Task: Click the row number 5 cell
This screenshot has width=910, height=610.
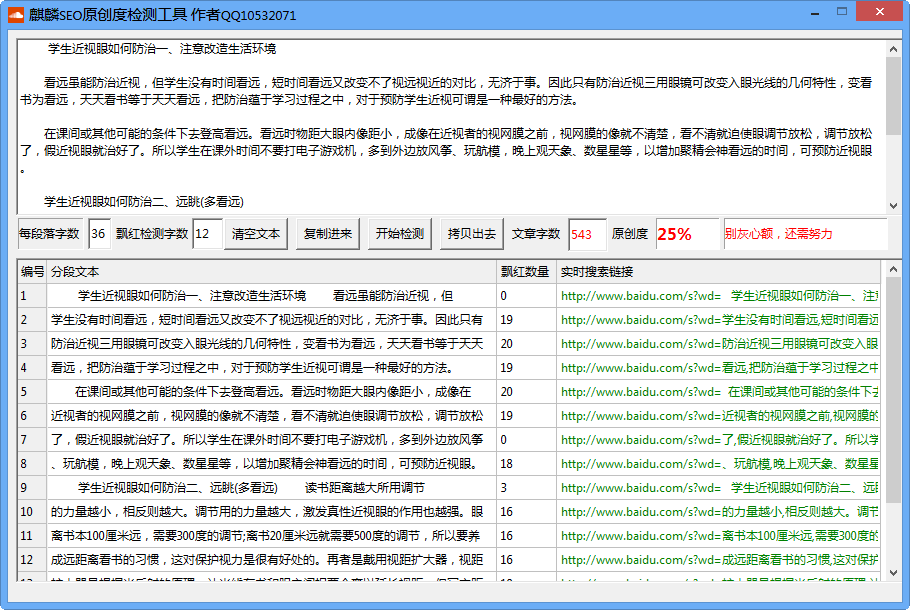Action: (32, 392)
